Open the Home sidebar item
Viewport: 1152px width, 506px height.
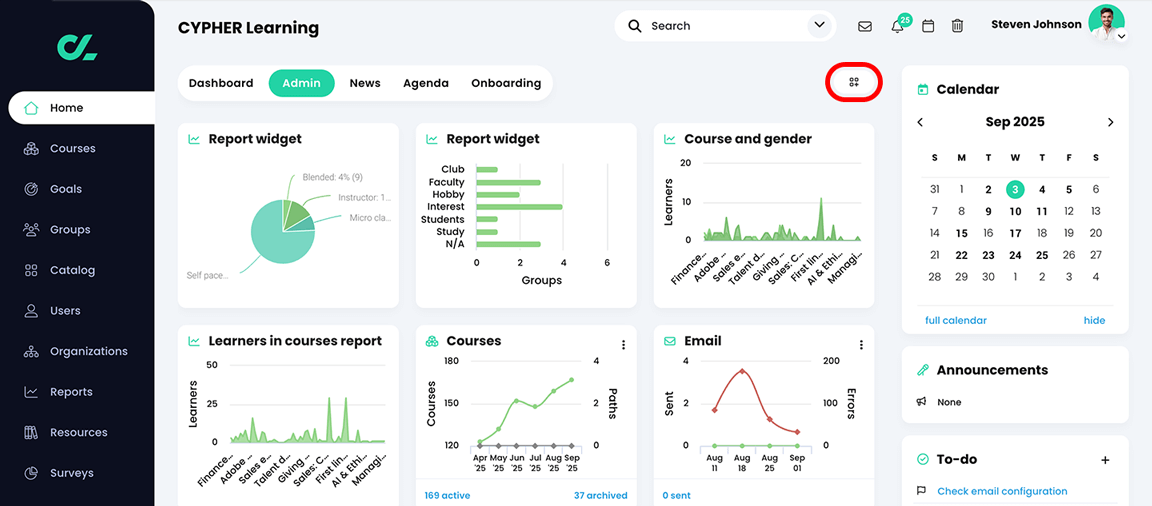coord(81,108)
